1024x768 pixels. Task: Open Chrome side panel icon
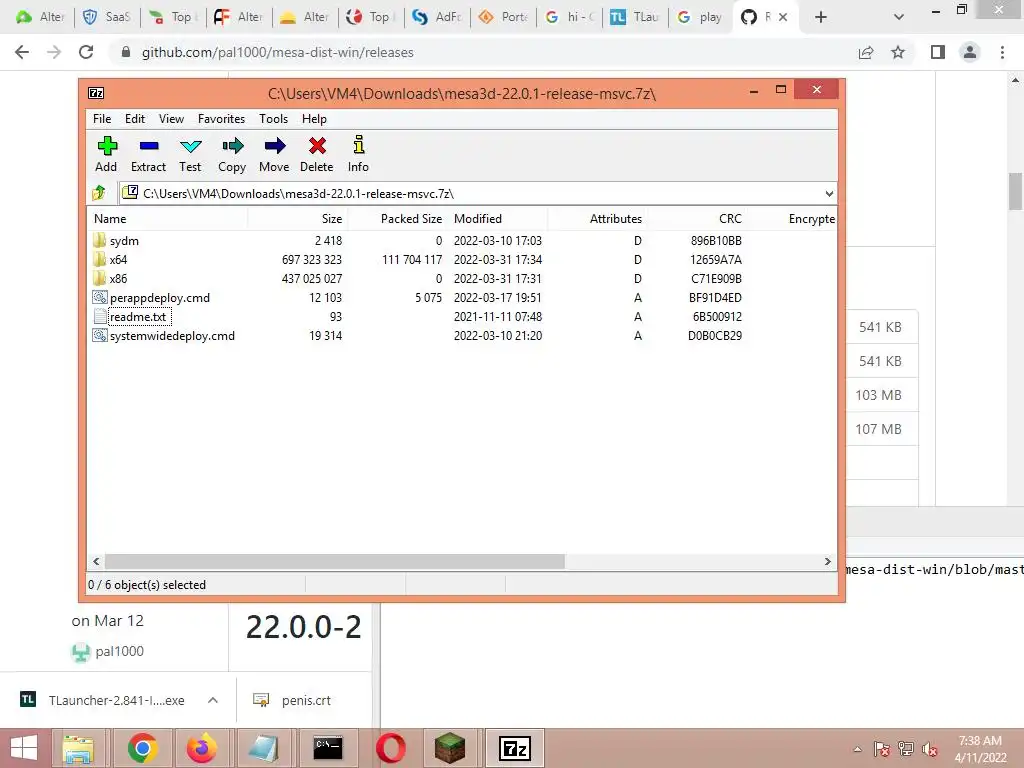[938, 52]
